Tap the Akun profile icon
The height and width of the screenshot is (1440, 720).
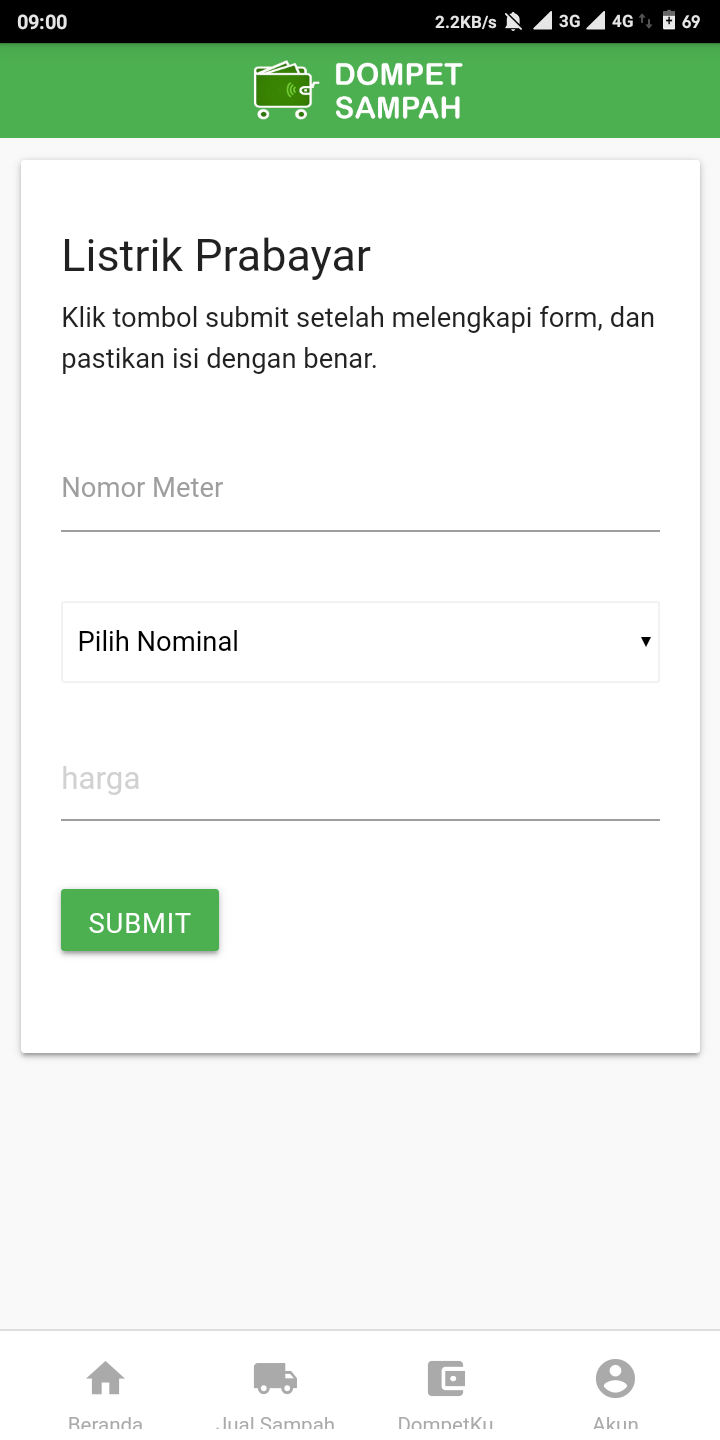point(615,1378)
